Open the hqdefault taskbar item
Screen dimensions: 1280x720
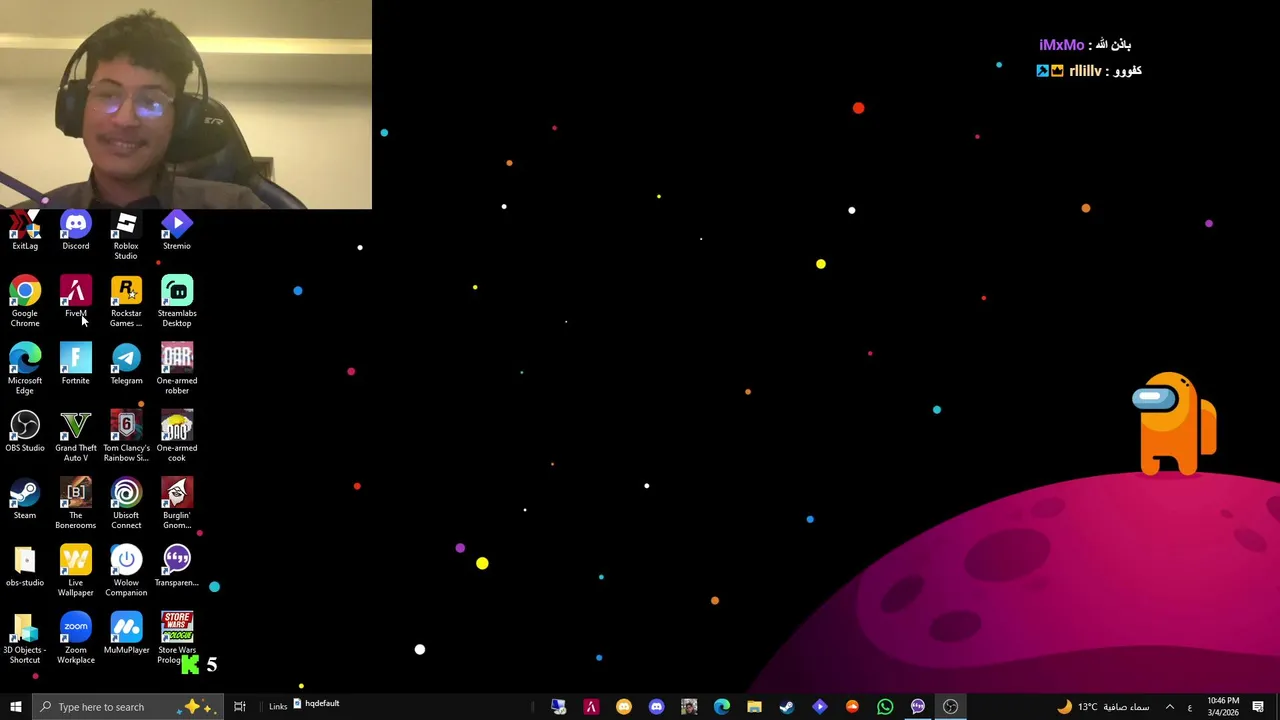click(316, 704)
